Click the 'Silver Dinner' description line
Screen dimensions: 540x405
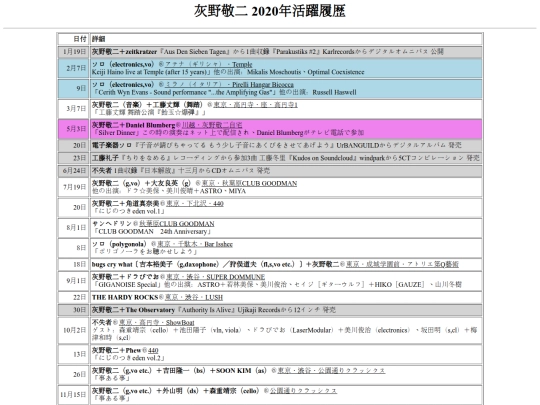[x=228, y=133]
